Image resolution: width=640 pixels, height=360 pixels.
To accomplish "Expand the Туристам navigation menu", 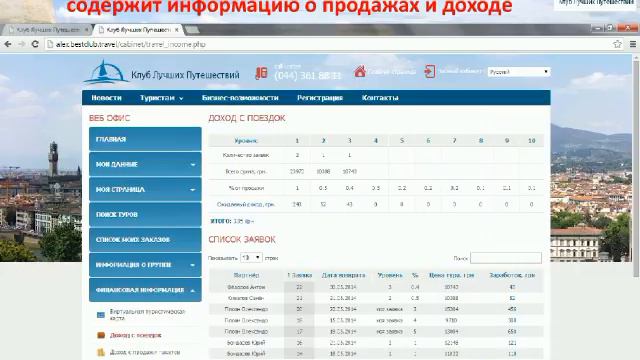I will point(162,98).
